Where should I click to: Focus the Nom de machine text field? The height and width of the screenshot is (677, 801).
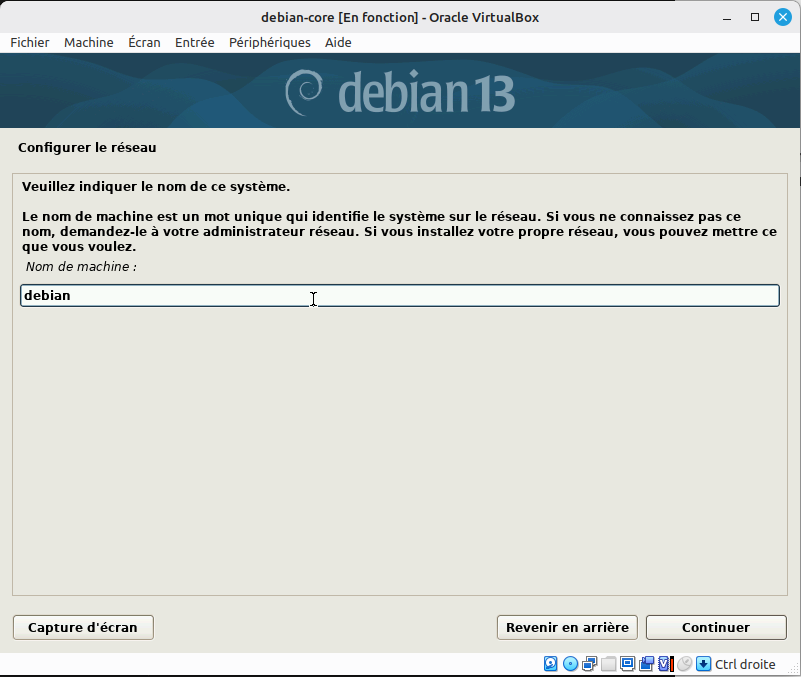400,296
